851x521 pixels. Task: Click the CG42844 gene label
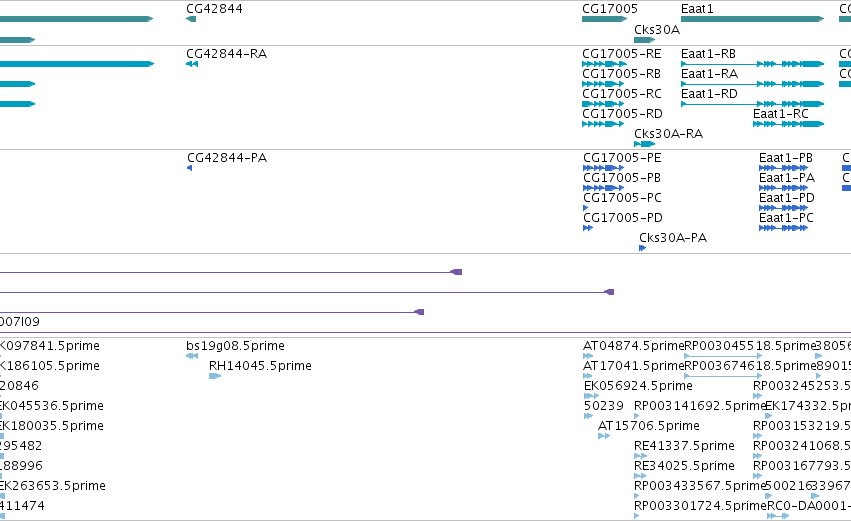click(214, 9)
